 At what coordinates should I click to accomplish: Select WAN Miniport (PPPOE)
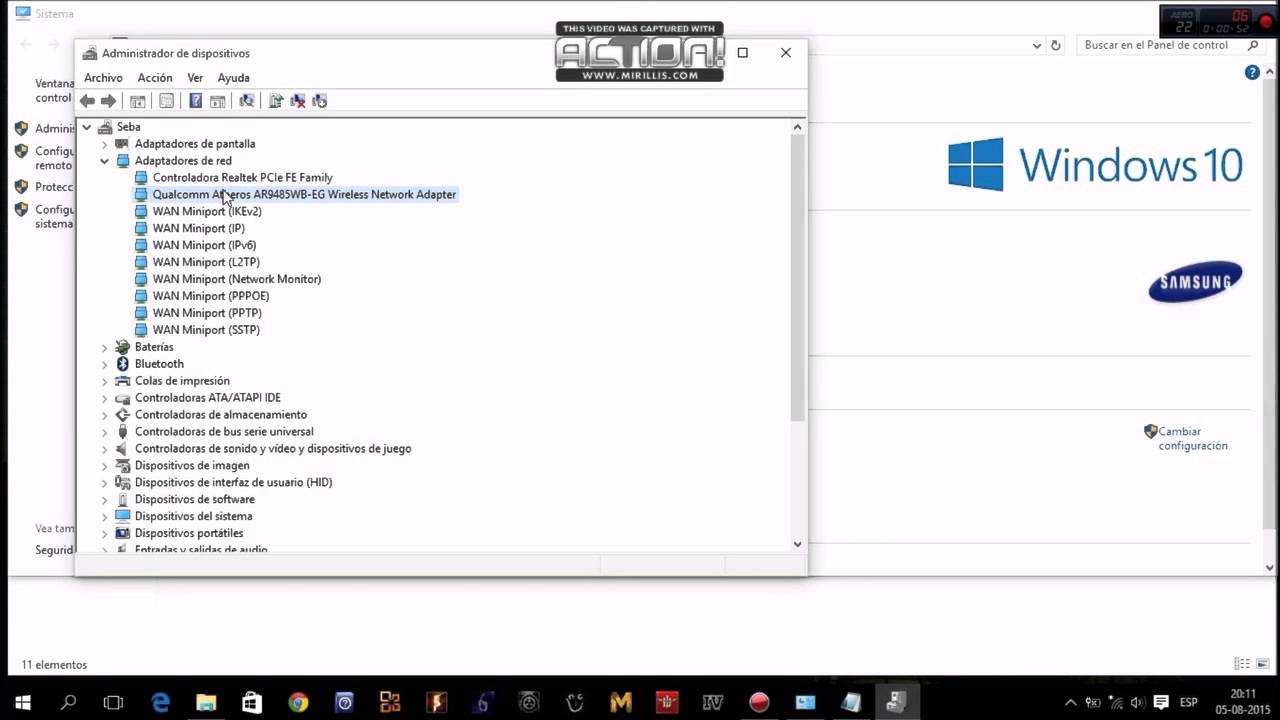[x=210, y=297]
